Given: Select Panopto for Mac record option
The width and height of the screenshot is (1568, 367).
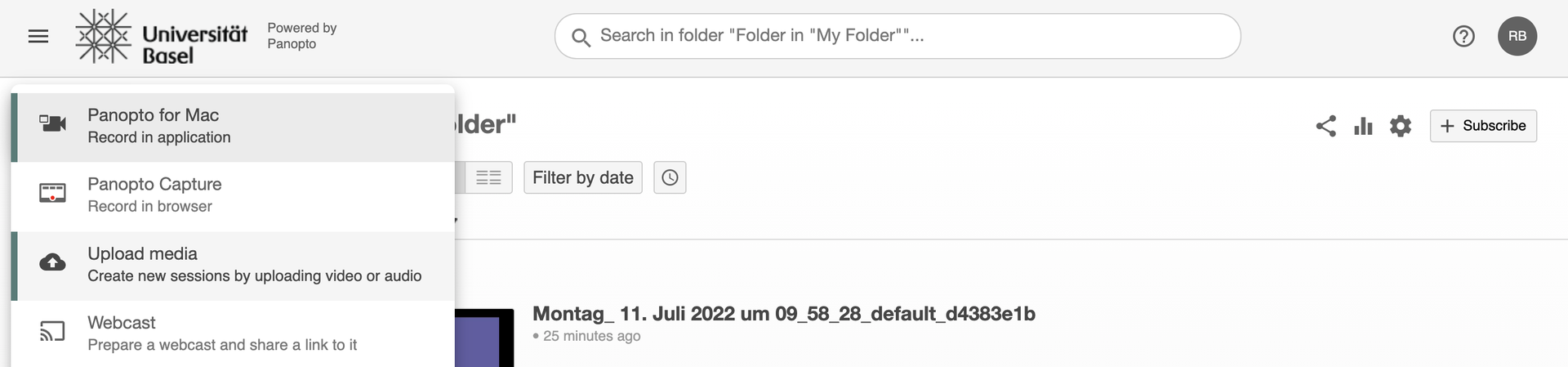Looking at the screenshot, I should (233, 127).
